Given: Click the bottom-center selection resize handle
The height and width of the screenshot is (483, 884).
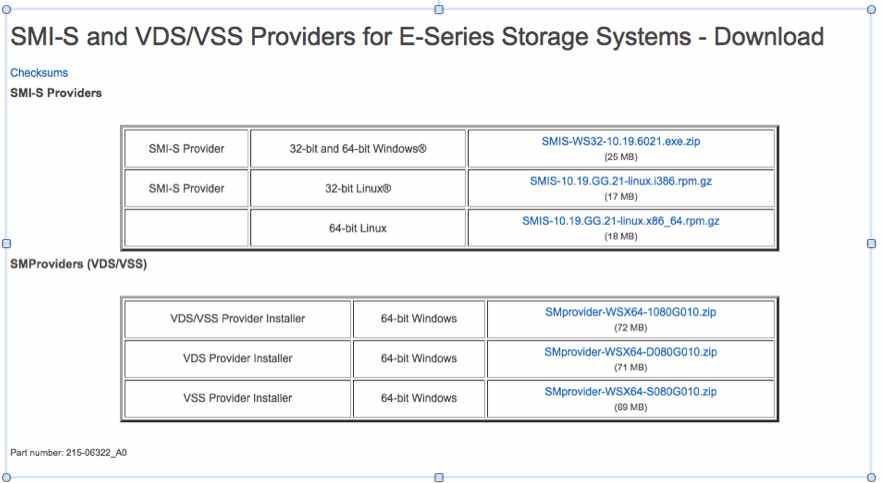Looking at the screenshot, I should [439, 477].
